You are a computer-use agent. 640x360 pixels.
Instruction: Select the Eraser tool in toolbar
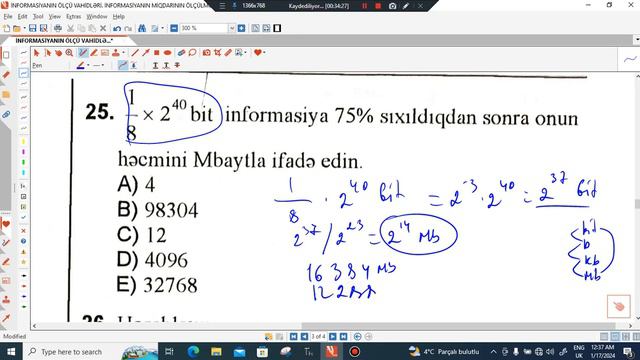point(228,53)
